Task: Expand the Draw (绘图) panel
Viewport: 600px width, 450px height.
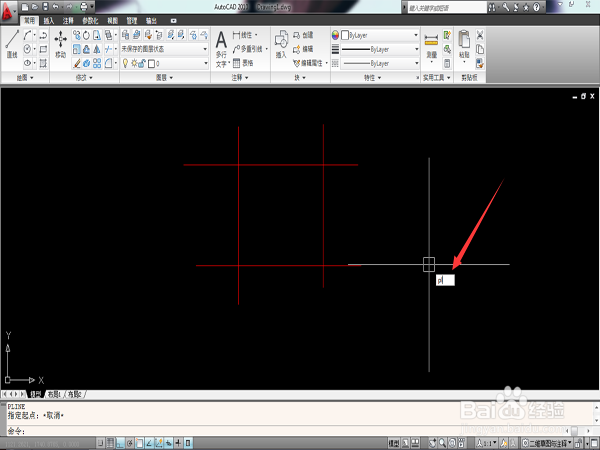Action: coord(25,78)
